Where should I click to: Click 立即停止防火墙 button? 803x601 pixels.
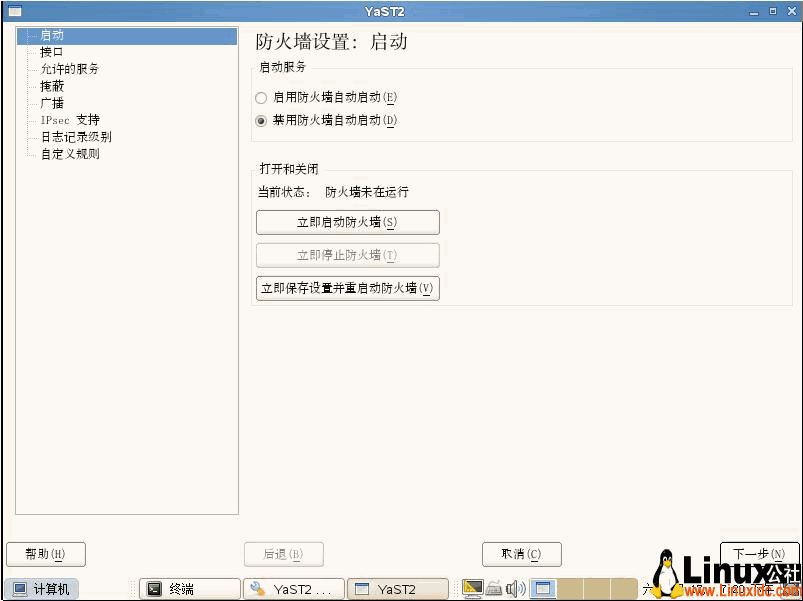(x=348, y=255)
